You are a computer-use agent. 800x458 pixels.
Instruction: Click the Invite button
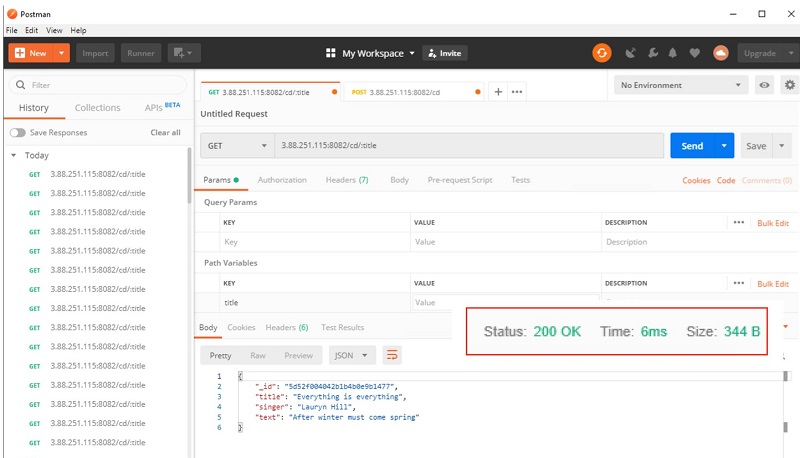[x=445, y=53]
